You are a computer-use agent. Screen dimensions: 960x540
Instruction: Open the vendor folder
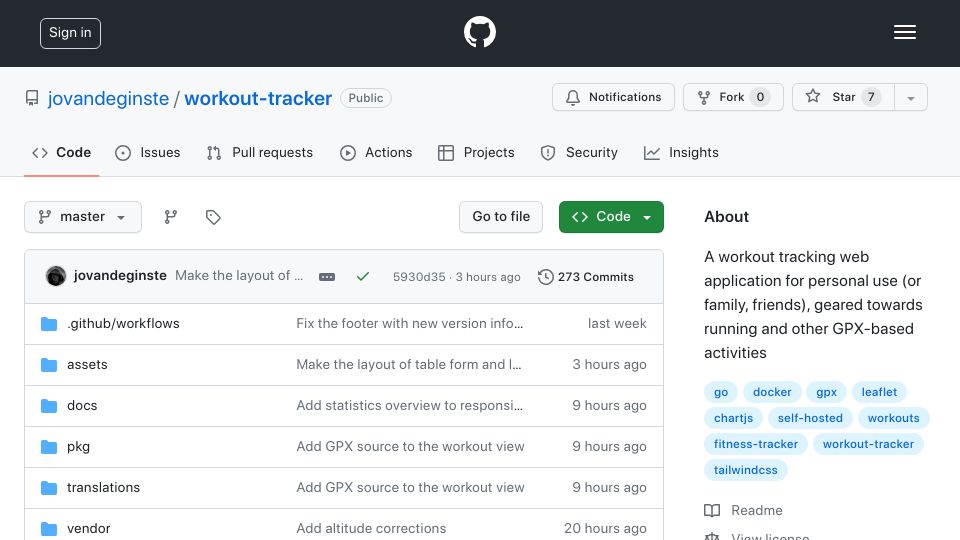tap(89, 528)
